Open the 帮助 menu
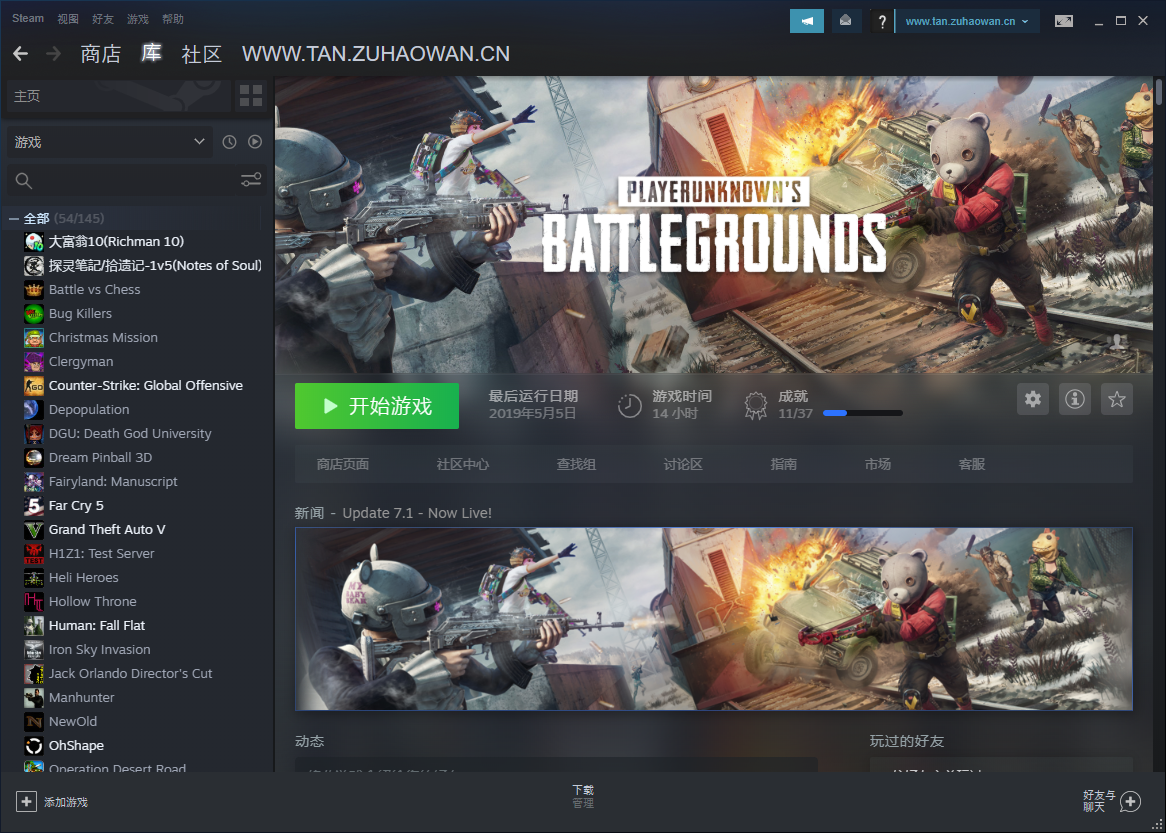1166x833 pixels. (173, 19)
